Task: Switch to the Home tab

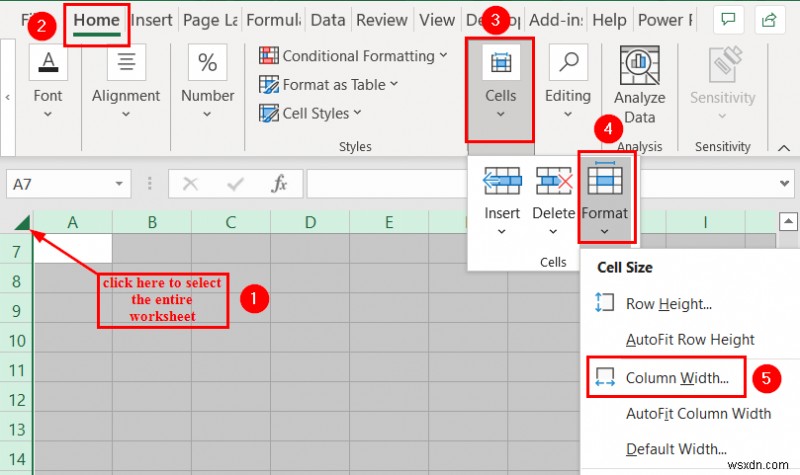Action: click(96, 20)
